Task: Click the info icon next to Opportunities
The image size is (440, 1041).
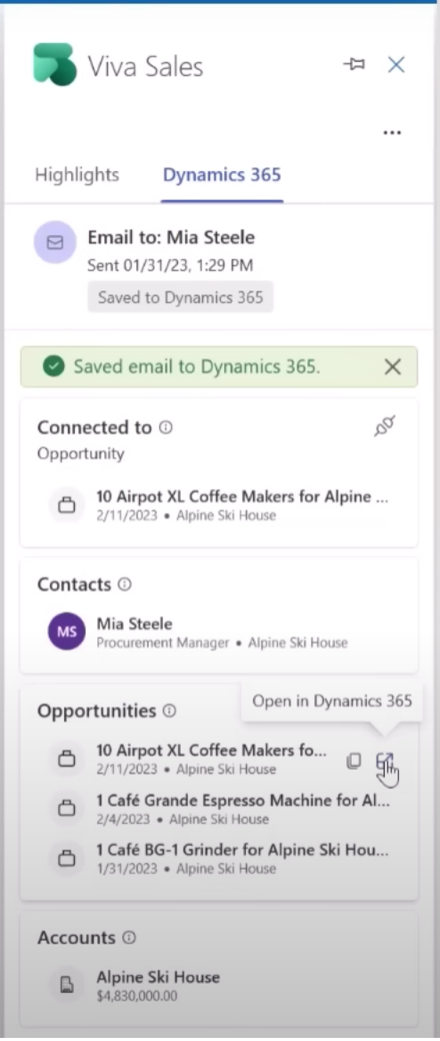Action: [x=170, y=711]
